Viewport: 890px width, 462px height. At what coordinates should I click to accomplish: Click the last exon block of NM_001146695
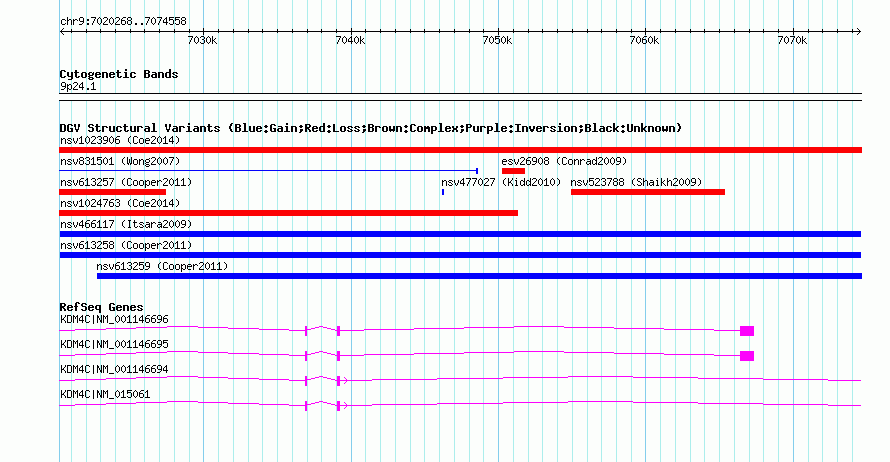pyautogui.click(x=747, y=356)
